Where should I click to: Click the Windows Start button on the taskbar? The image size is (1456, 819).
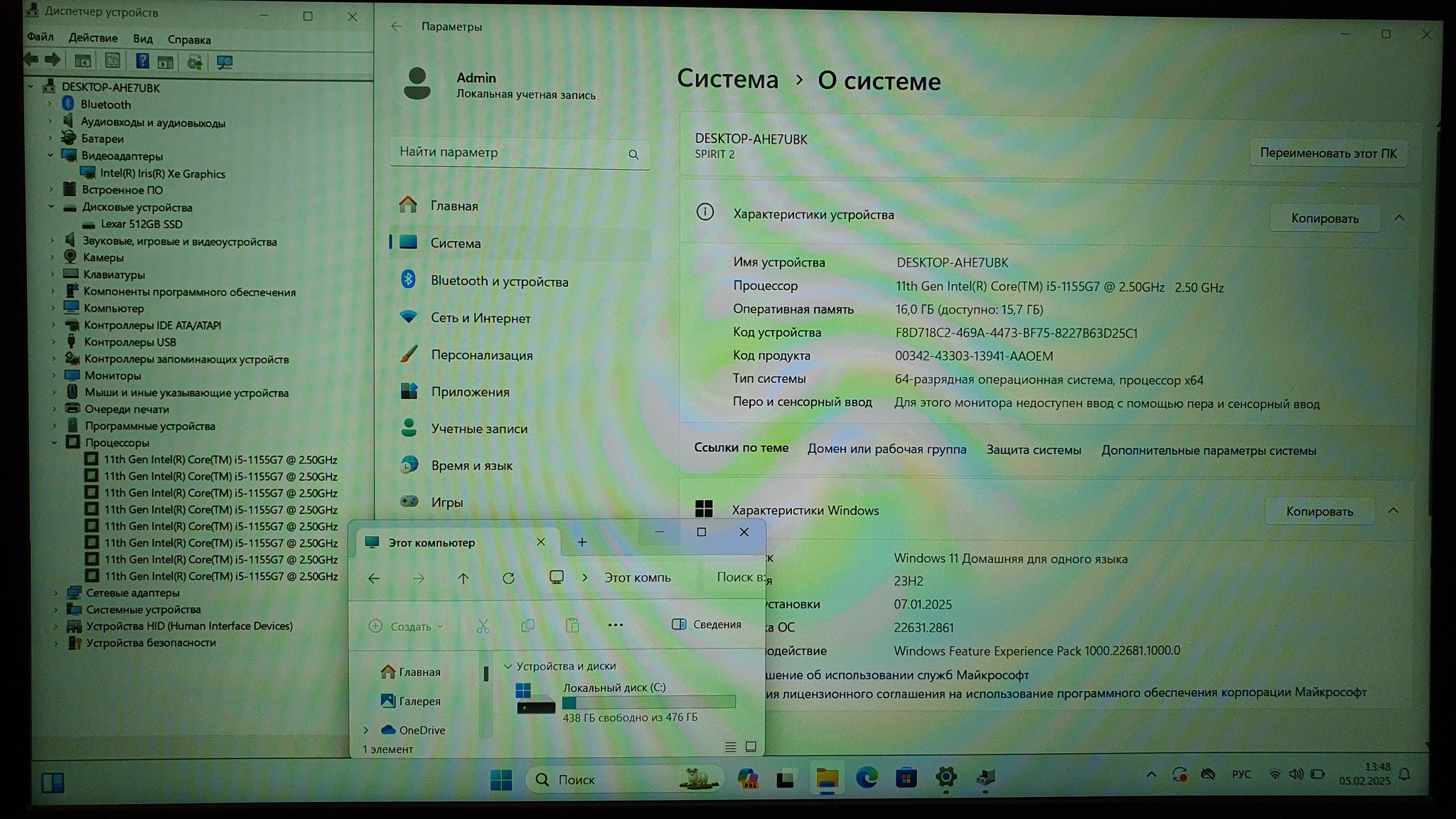[501, 780]
